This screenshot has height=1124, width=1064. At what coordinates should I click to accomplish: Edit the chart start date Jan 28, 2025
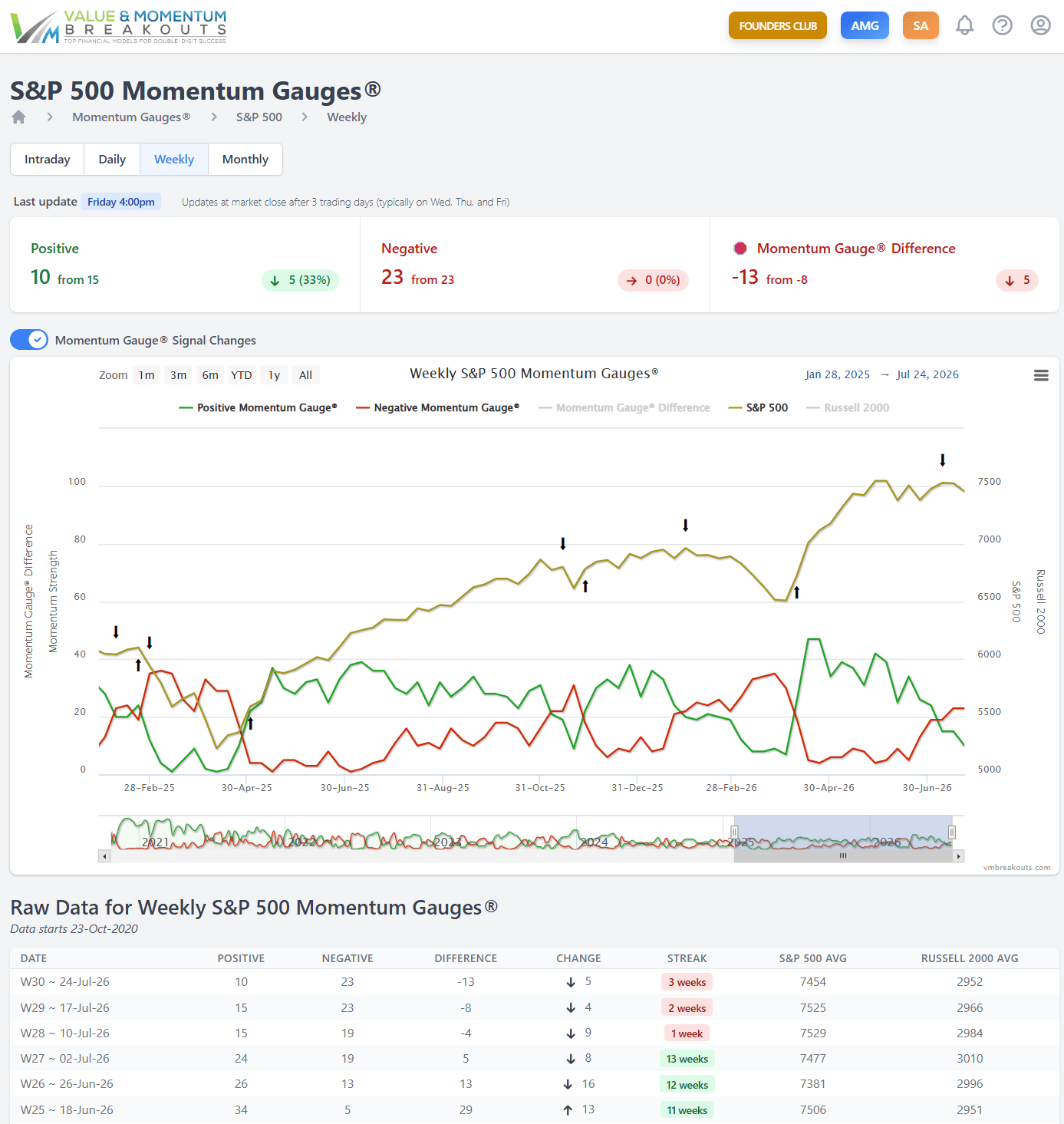(x=838, y=375)
